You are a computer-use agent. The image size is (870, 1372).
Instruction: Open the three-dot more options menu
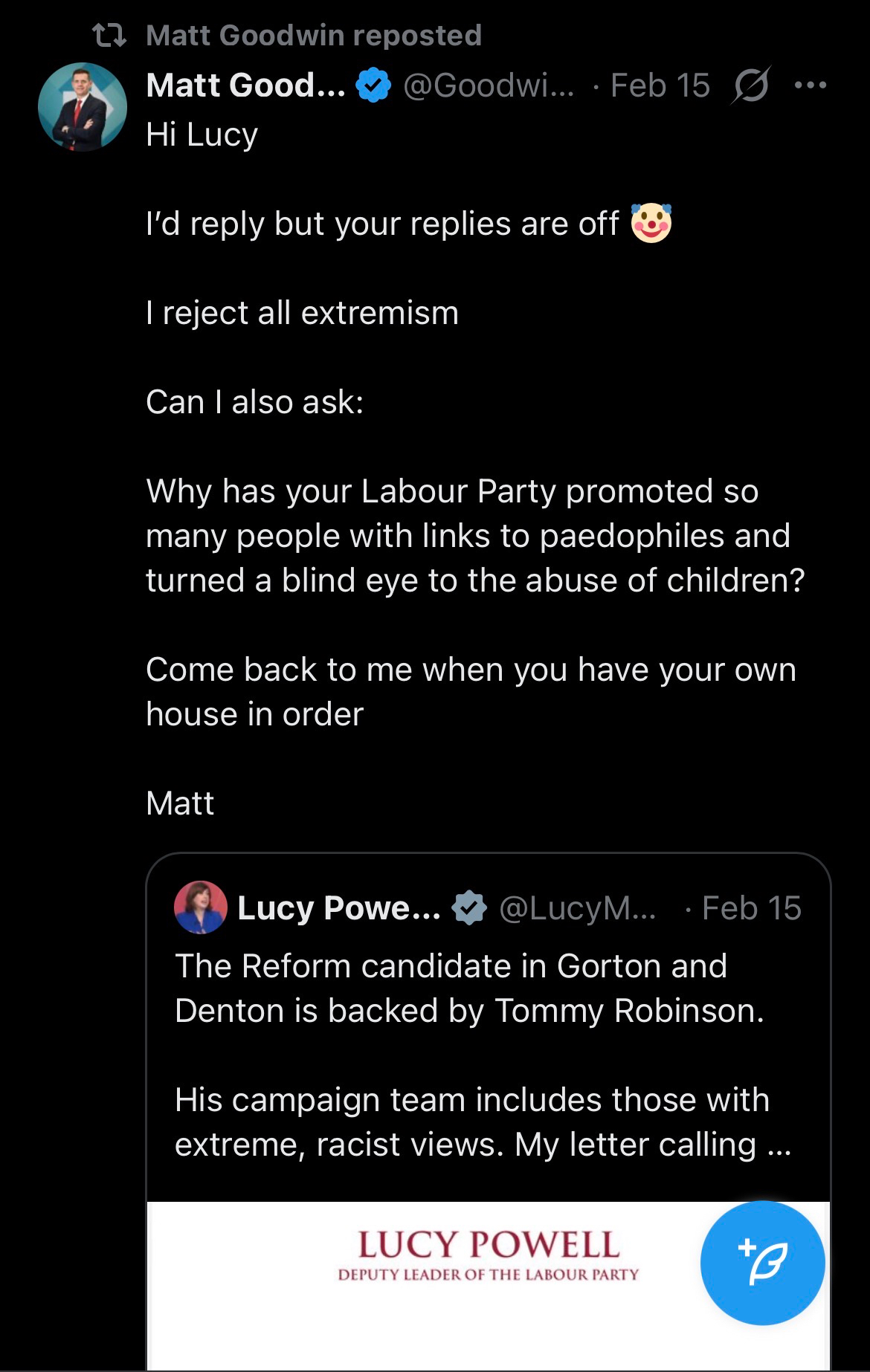click(x=810, y=85)
